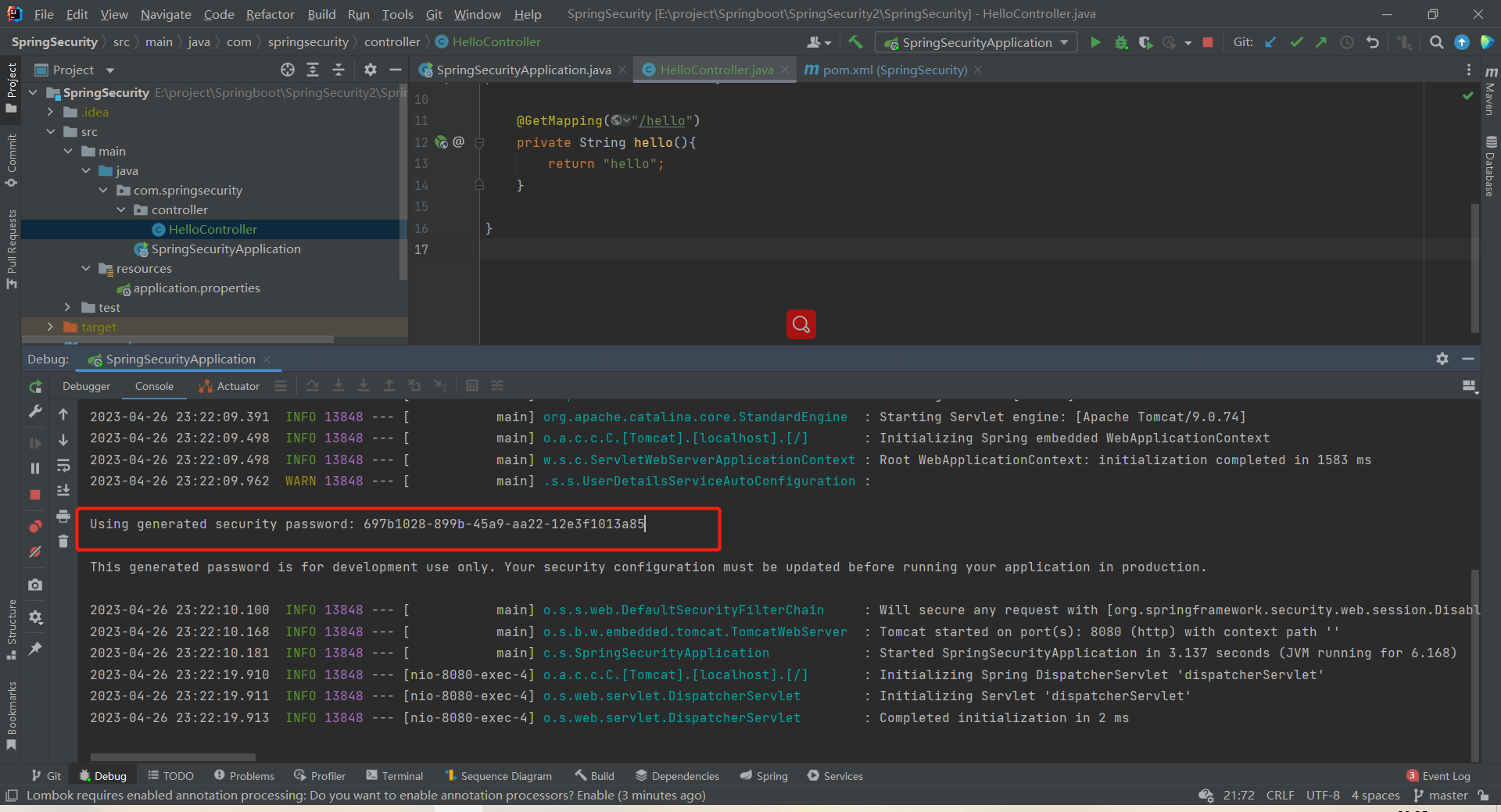
Task: Switch to pom.xml editor tab
Action: [x=894, y=70]
